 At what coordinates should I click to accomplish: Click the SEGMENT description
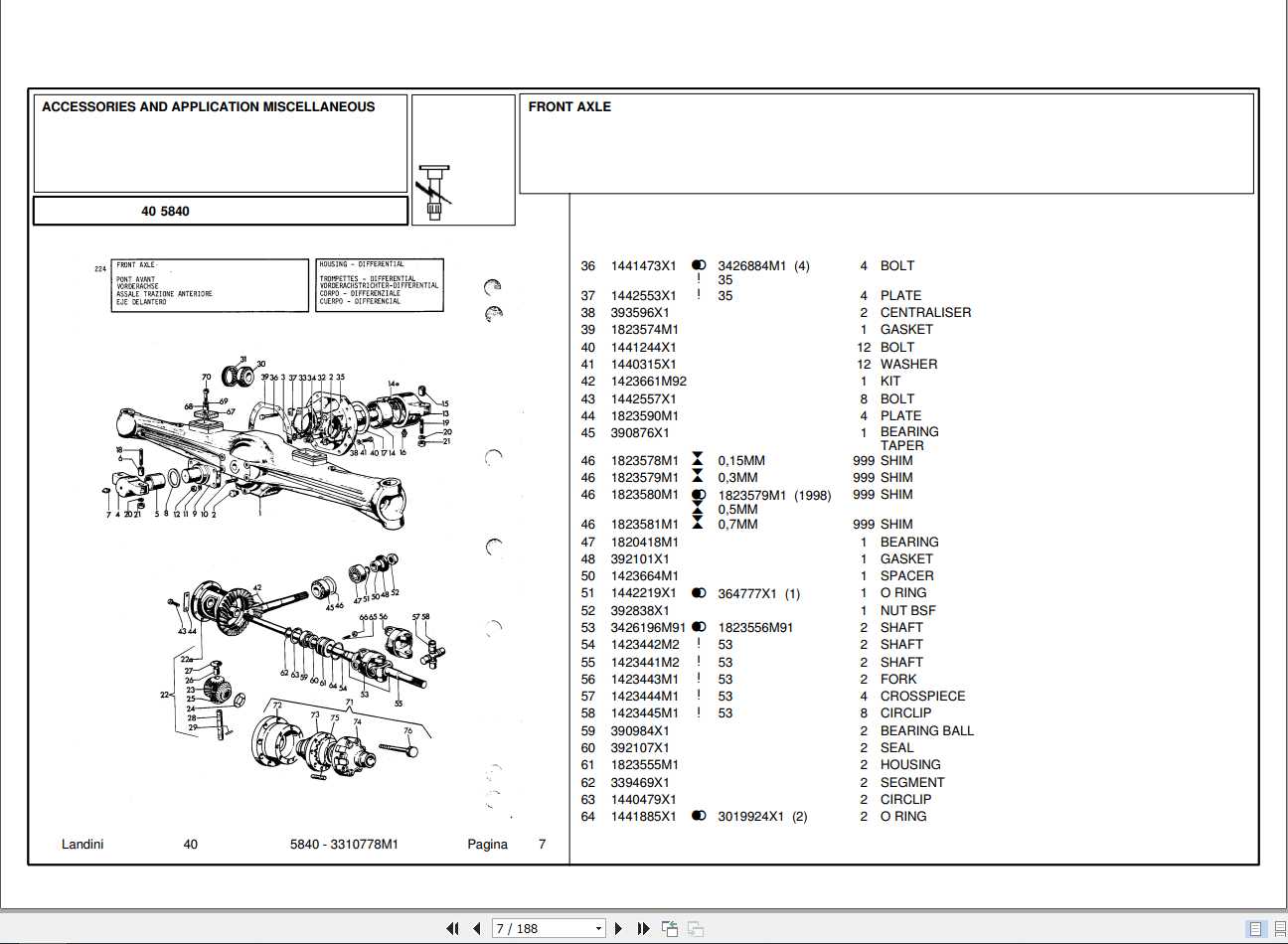click(911, 782)
